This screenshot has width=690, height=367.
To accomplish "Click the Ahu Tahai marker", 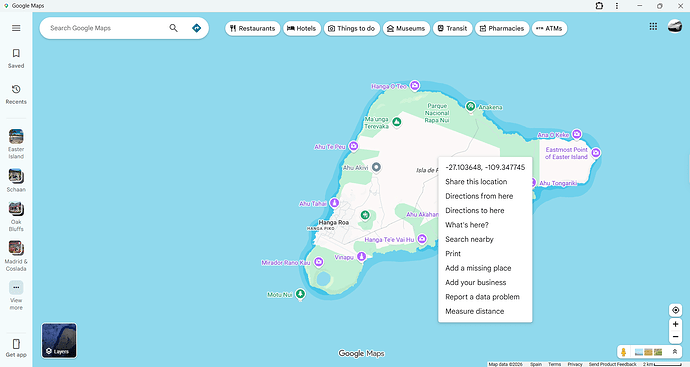I will [334, 203].
